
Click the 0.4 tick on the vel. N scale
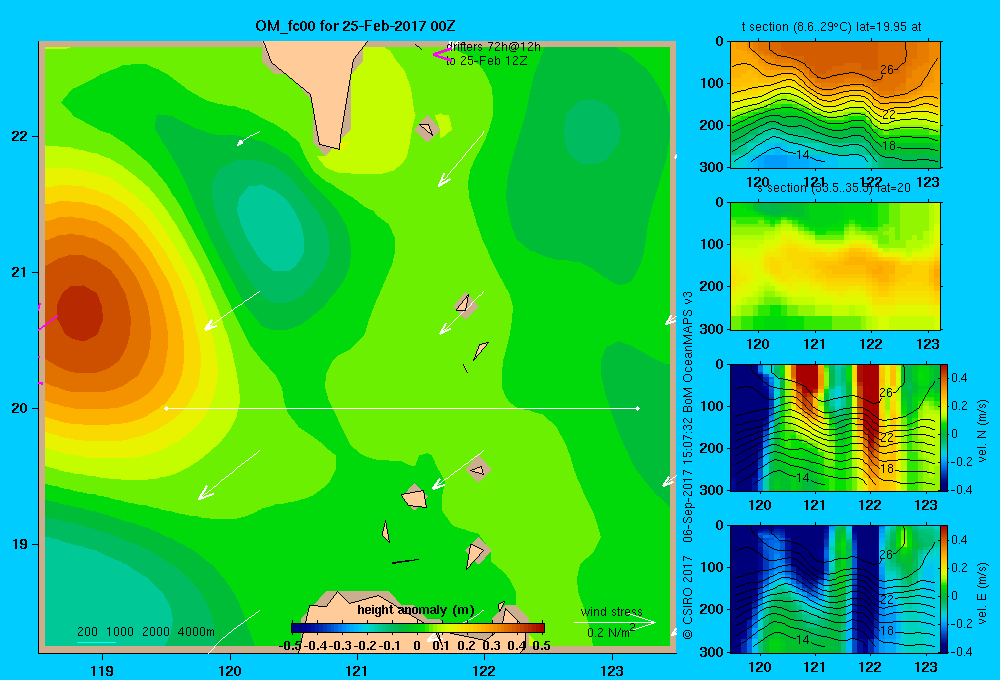[960, 378]
